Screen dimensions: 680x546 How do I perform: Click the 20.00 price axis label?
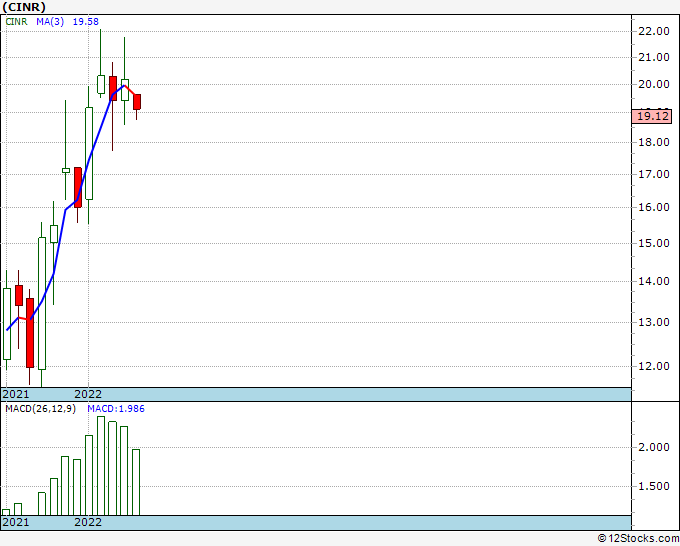(x=654, y=84)
